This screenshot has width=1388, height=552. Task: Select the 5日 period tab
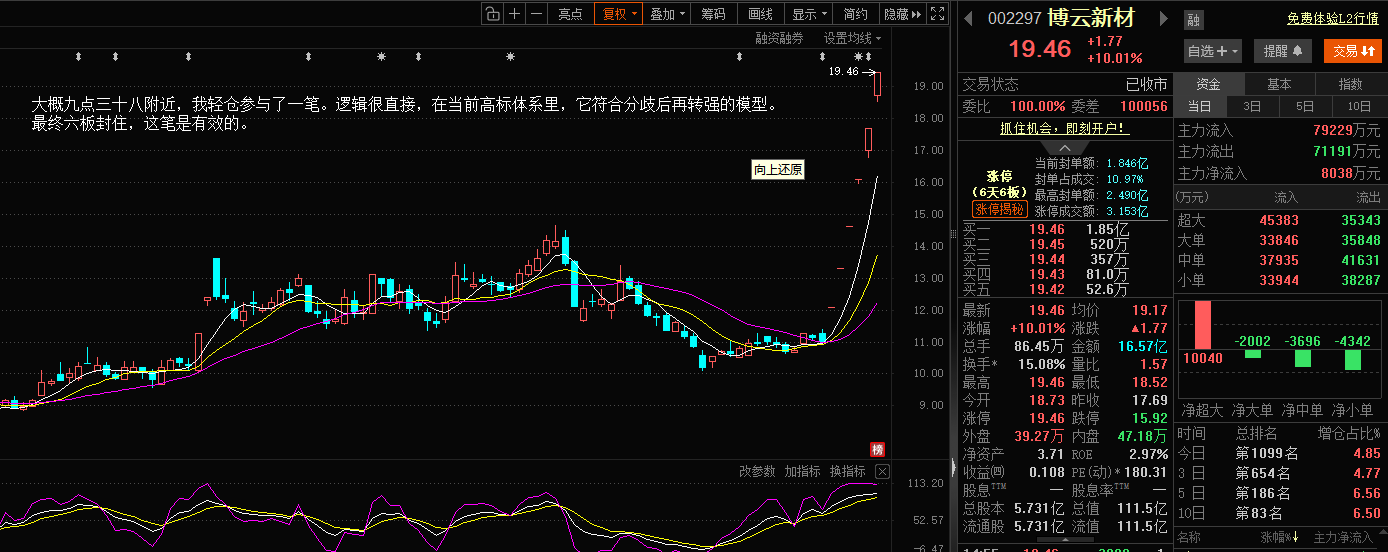1305,106
